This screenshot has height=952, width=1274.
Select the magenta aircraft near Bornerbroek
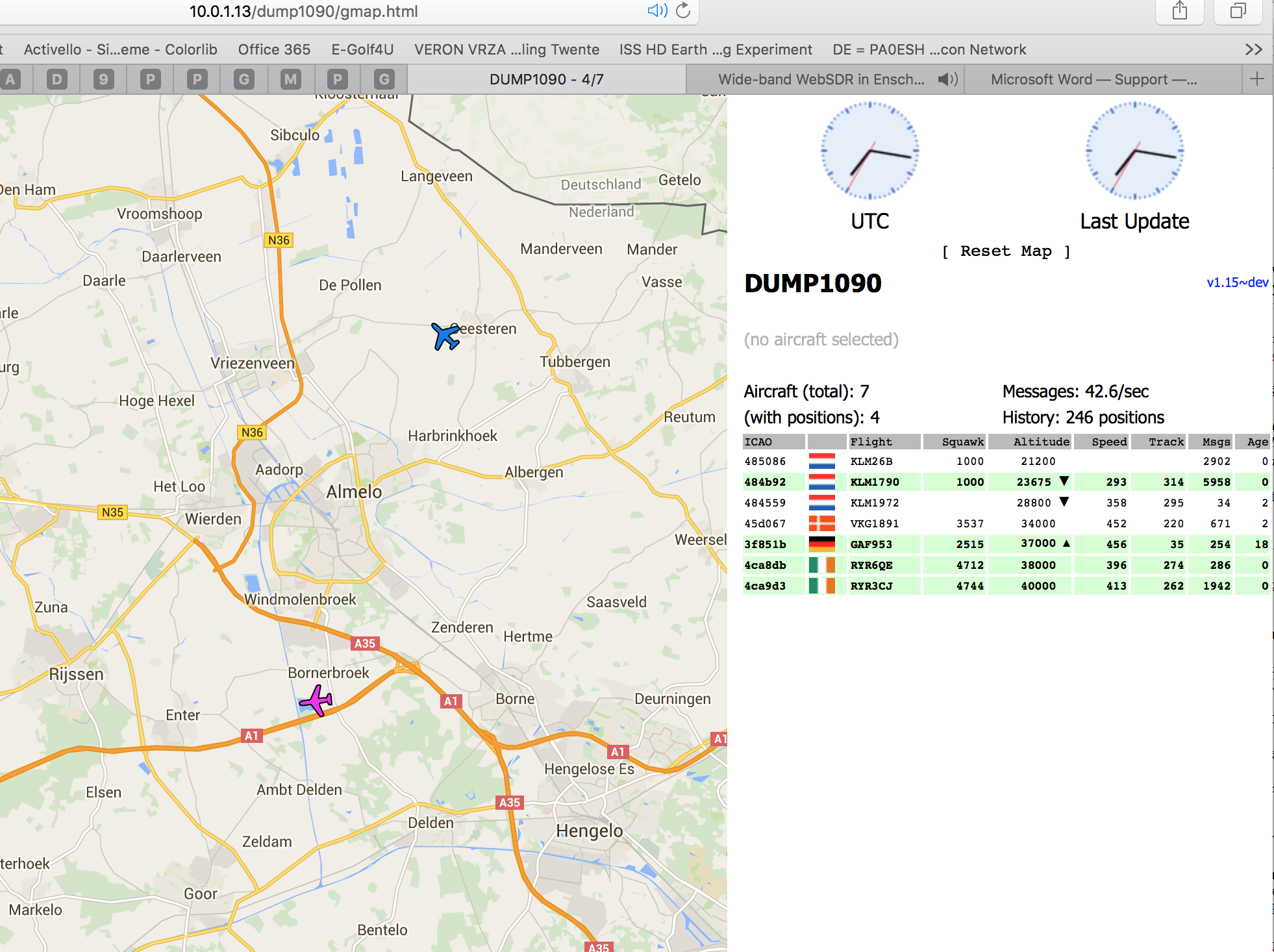point(316,701)
